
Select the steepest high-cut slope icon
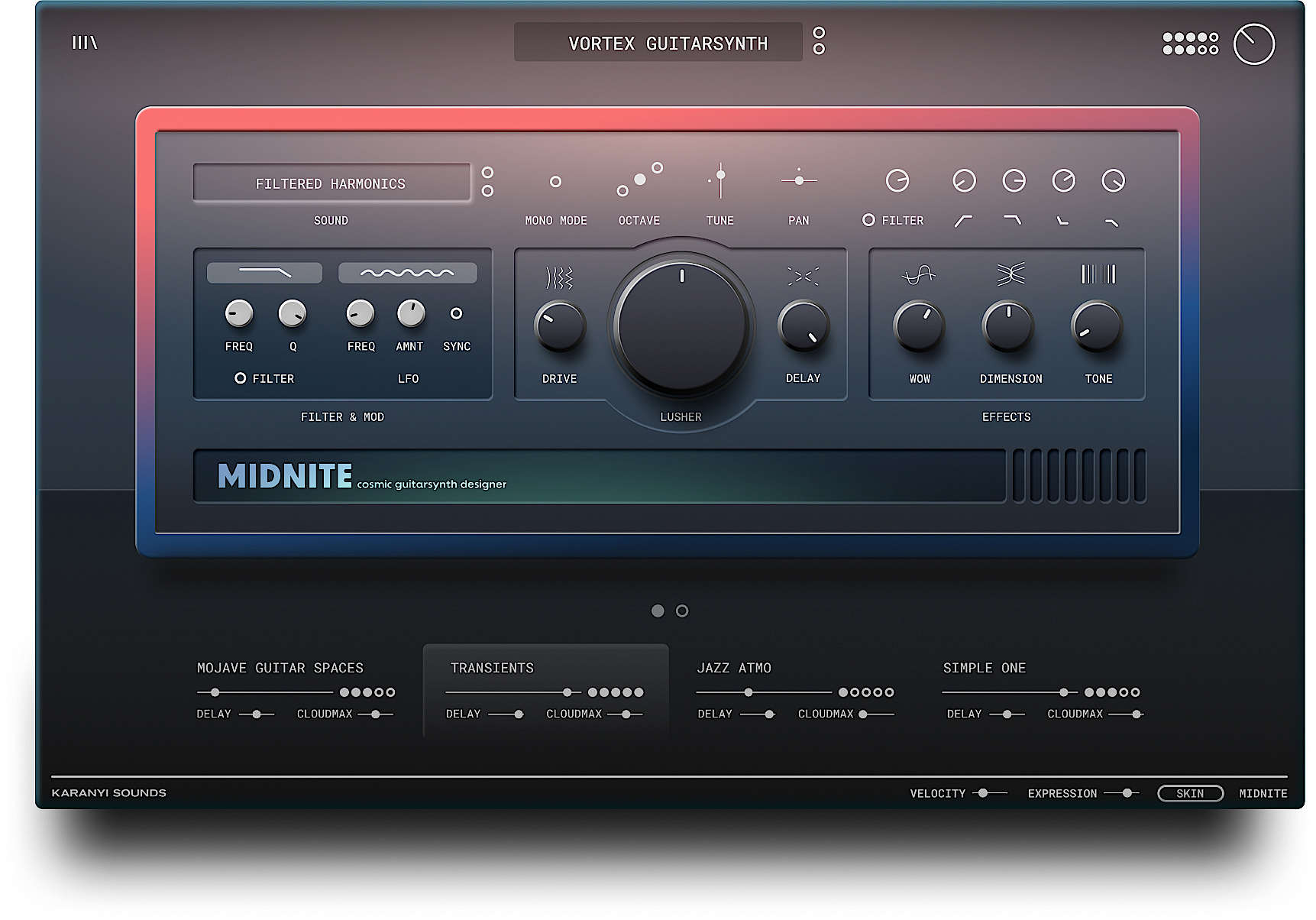1063,222
